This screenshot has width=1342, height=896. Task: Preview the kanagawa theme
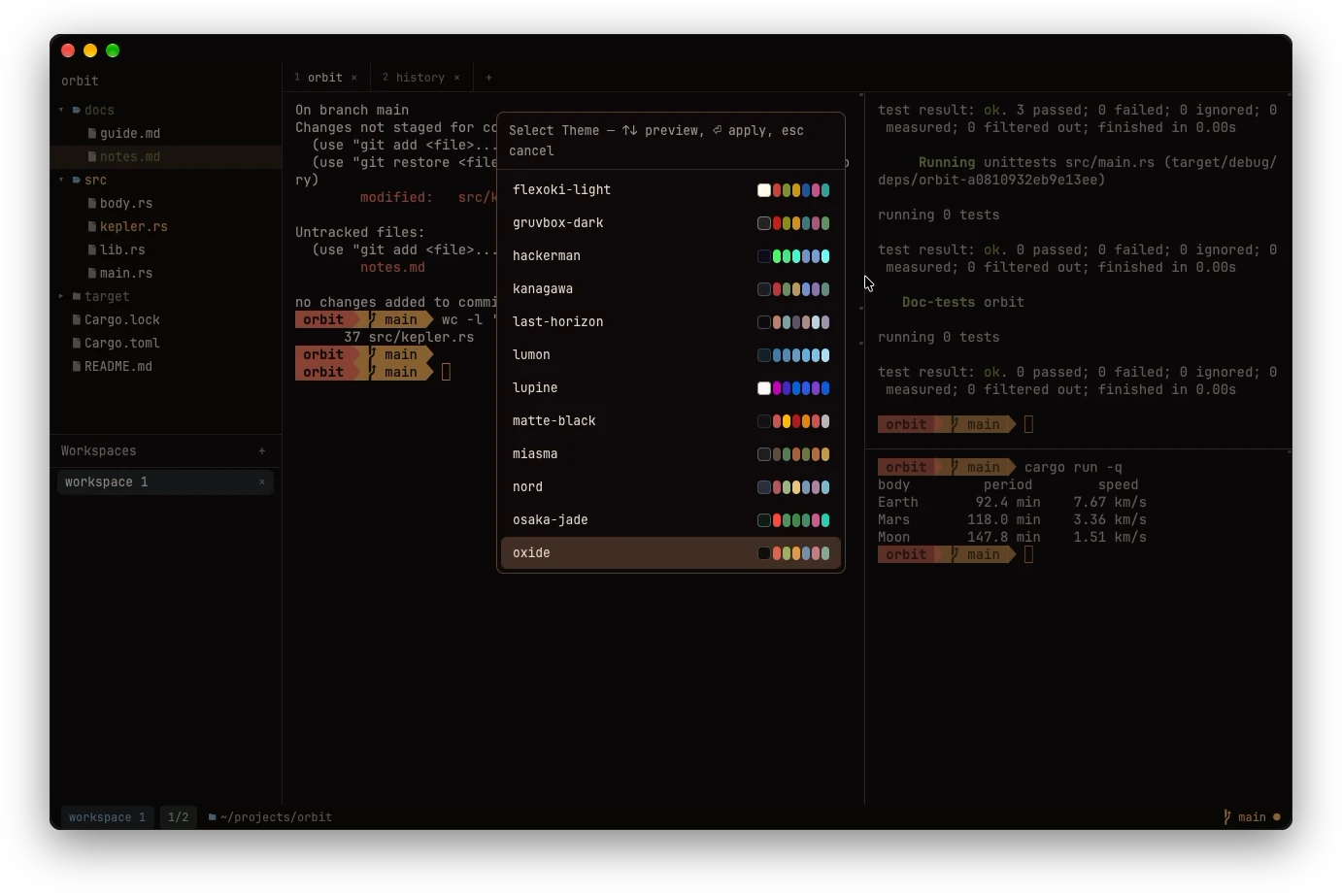pos(671,289)
